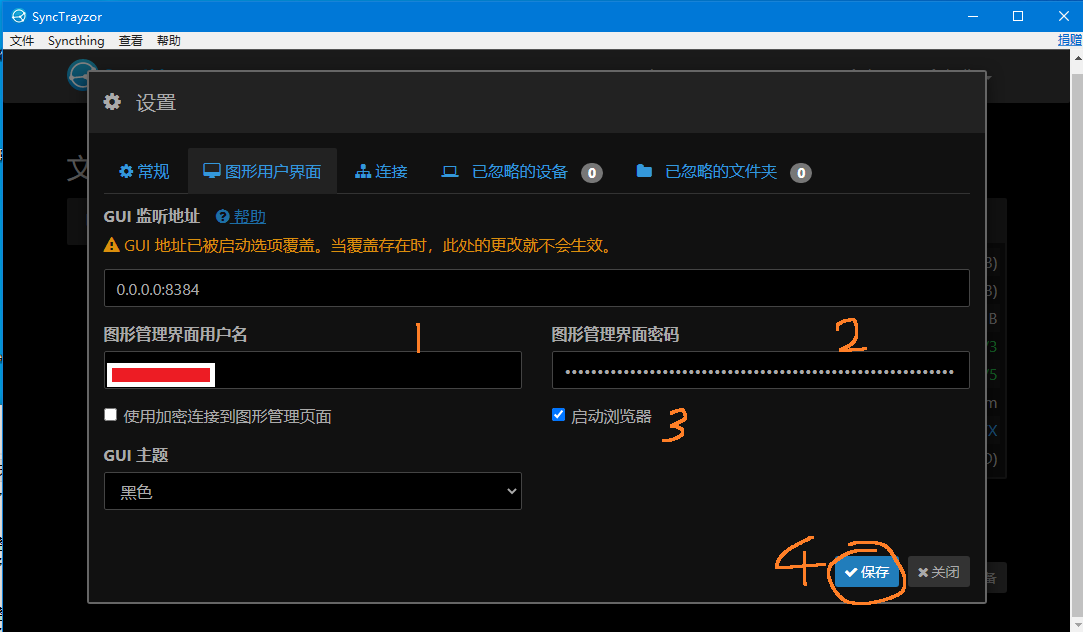Click the warning triangle icon above address field
Screen dimensions: 1083x632
pos(112,242)
